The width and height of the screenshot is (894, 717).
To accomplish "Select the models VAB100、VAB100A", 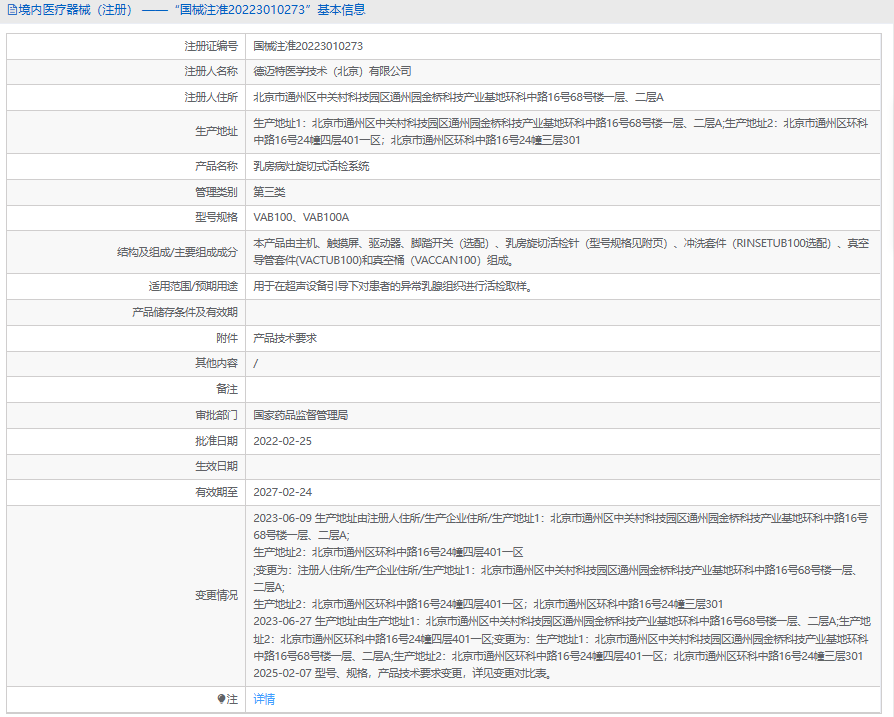I will [x=301, y=217].
